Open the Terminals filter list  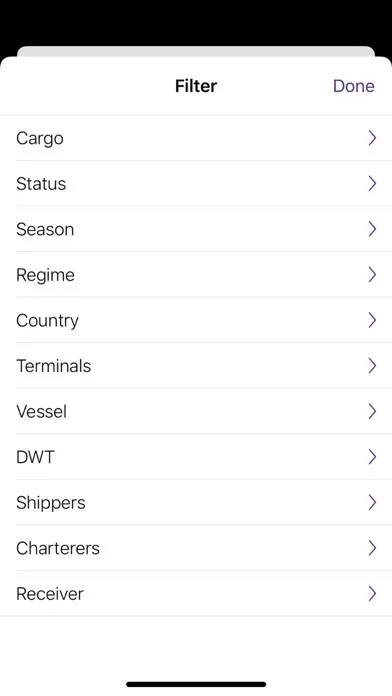[x=196, y=366]
